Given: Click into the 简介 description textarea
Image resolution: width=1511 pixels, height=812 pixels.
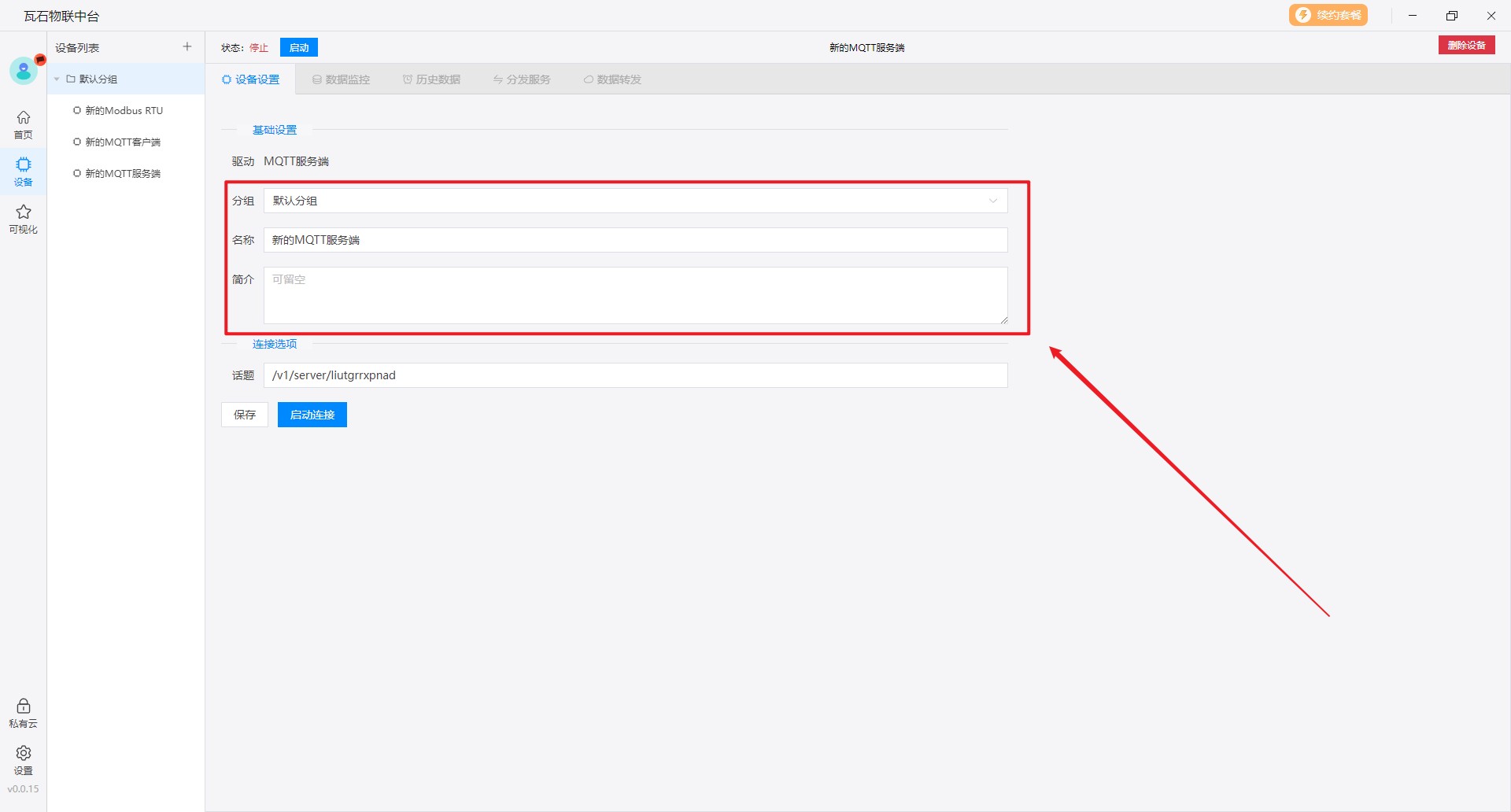Looking at the screenshot, I should 635,296.
